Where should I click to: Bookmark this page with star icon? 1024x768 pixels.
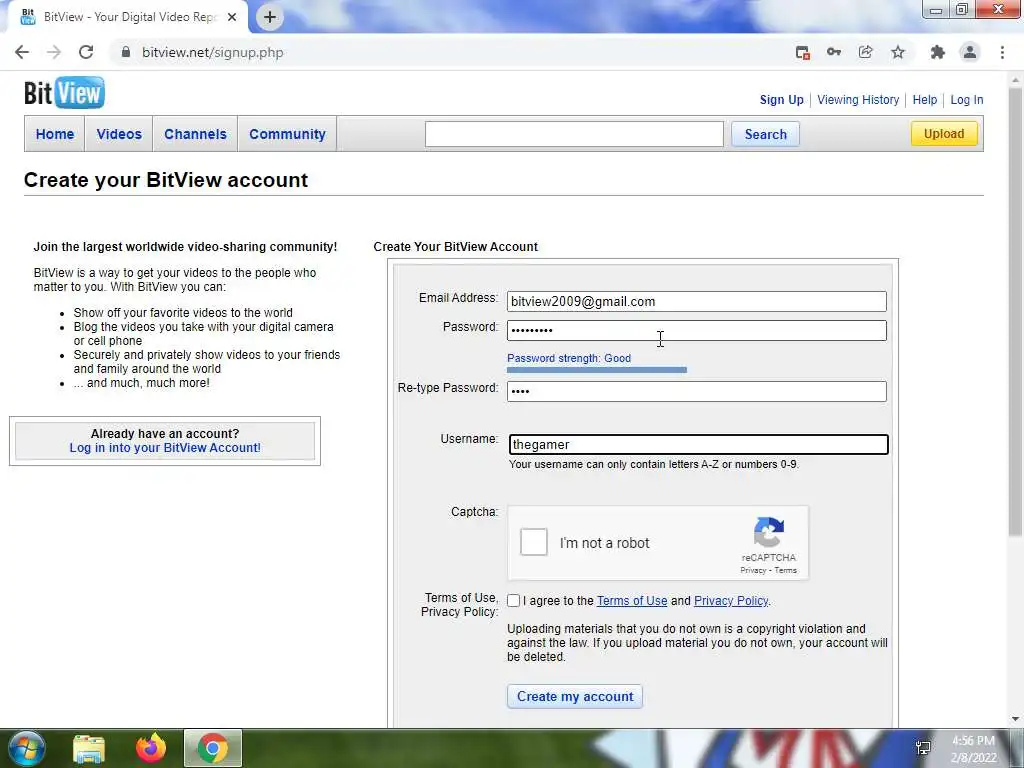click(x=898, y=52)
